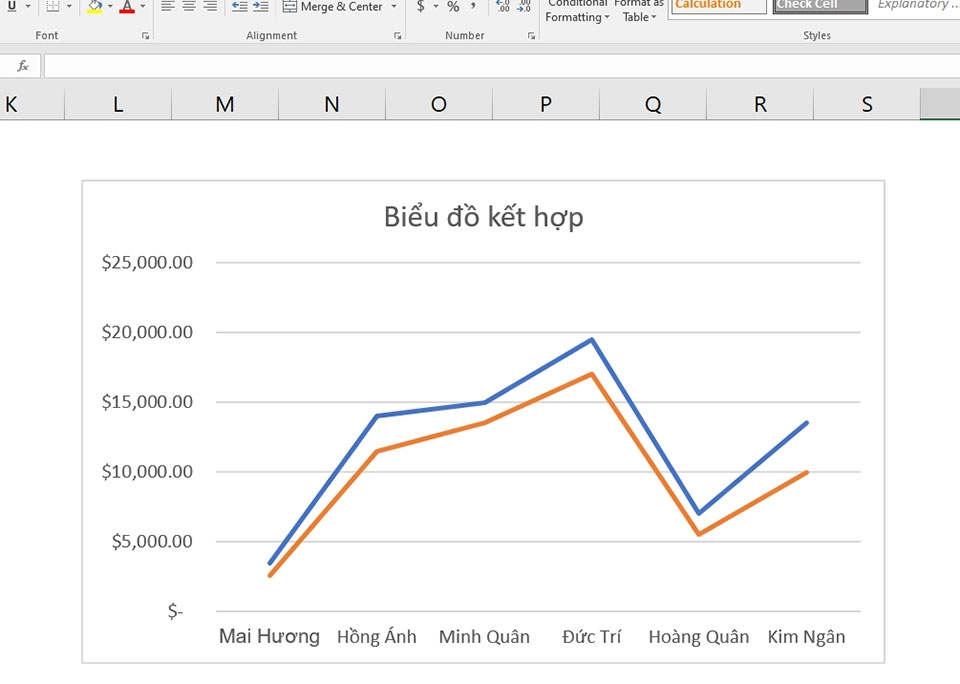The height and width of the screenshot is (684, 960).
Task: Open the accounting format dropdown arrow
Action: (436, 7)
